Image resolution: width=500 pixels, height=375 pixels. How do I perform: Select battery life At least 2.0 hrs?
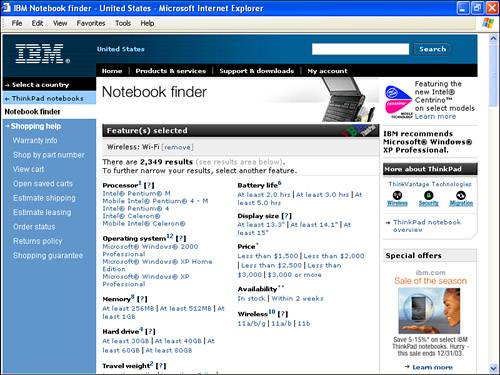(x=264, y=195)
